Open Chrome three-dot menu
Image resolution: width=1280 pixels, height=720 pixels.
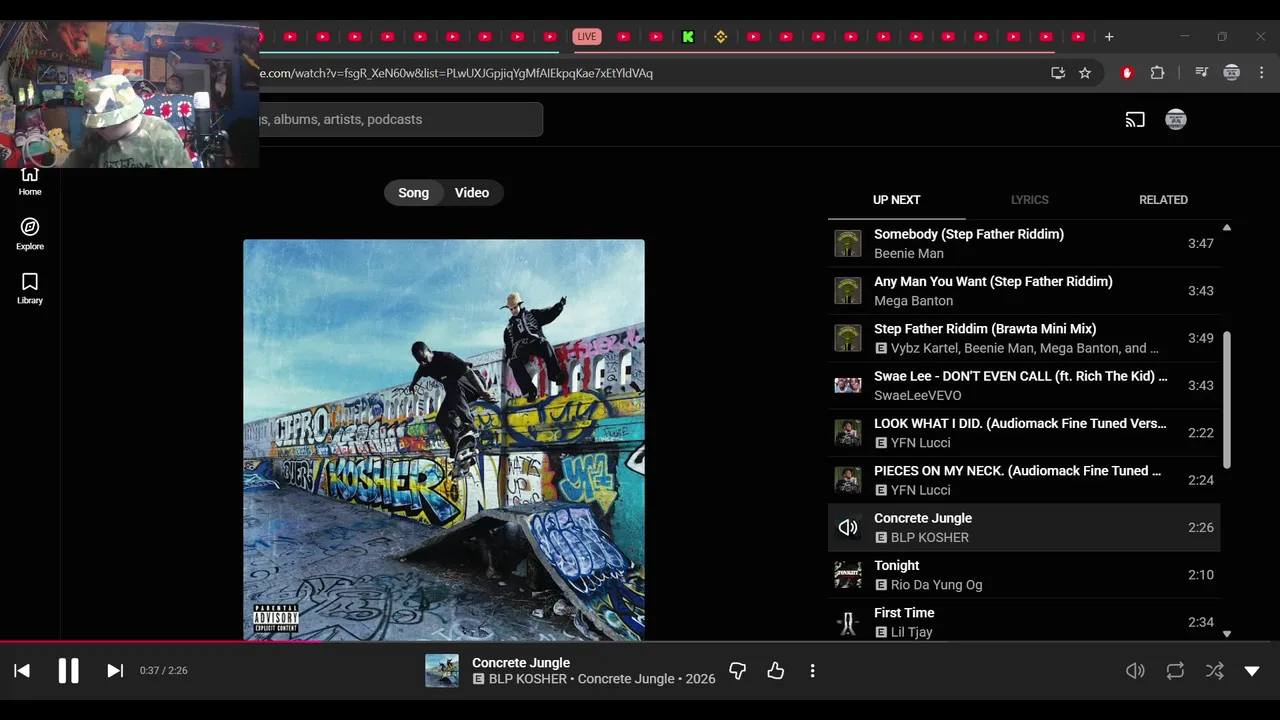(1261, 73)
